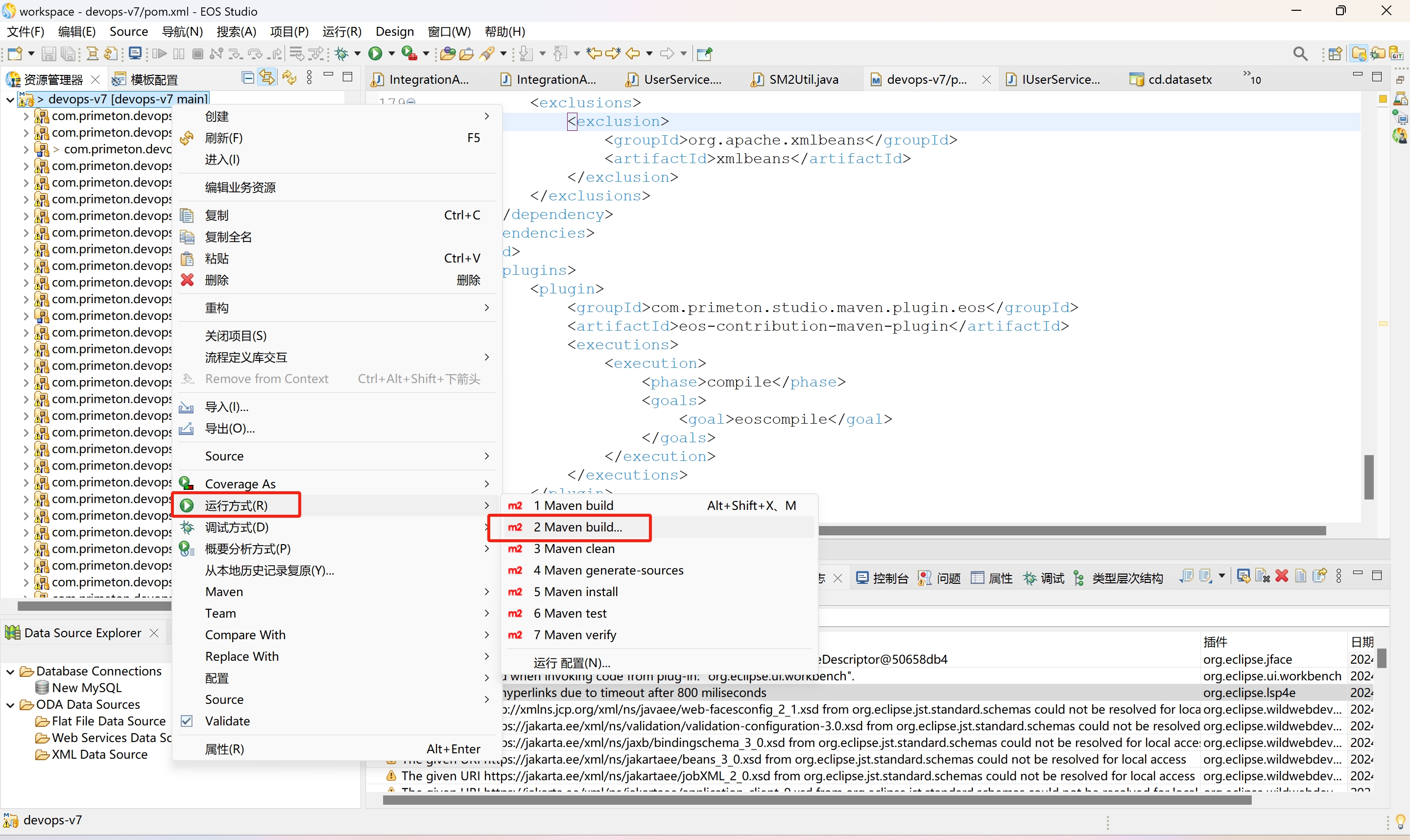Select '5 Maven install' from submenu
Viewport: 1410px width, 840px height.
[575, 592]
